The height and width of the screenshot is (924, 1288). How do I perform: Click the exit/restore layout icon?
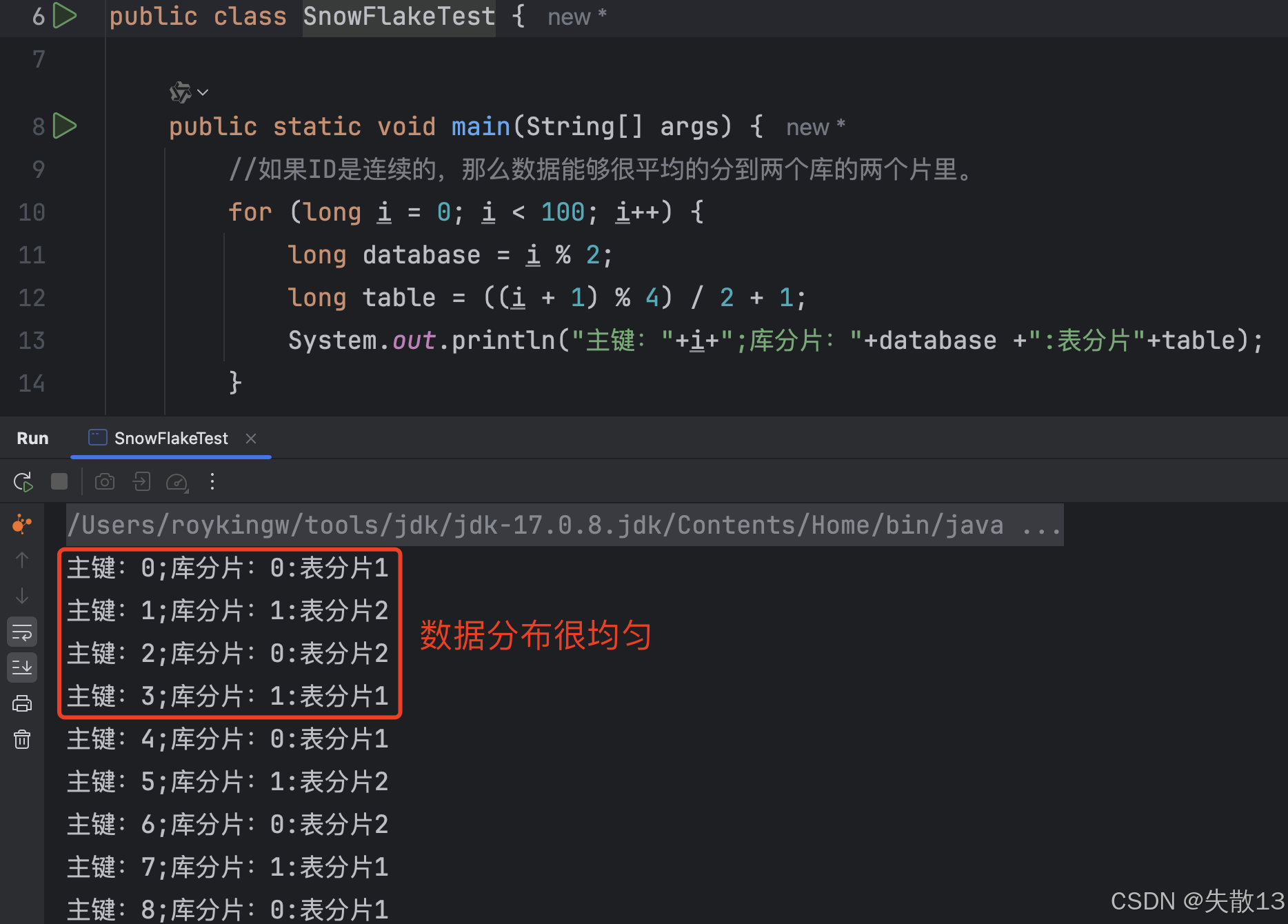141,481
